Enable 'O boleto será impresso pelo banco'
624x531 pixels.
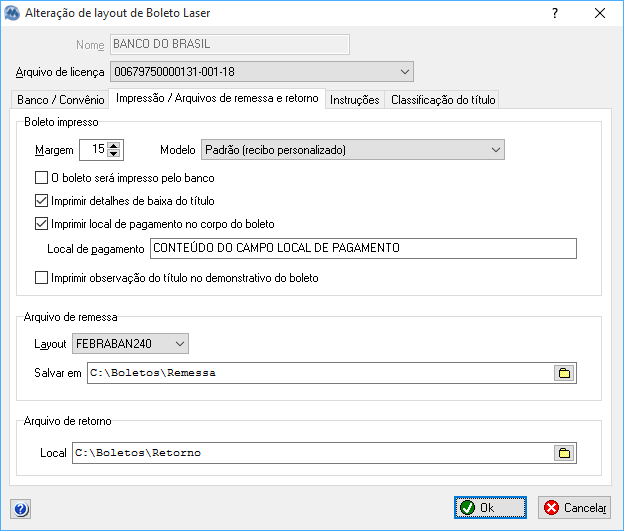[x=41, y=178]
